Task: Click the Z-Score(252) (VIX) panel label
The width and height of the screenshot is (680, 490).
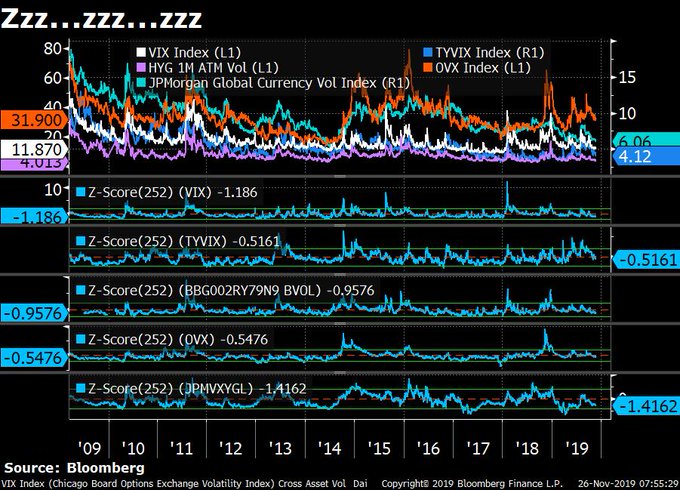Action: 173,192
